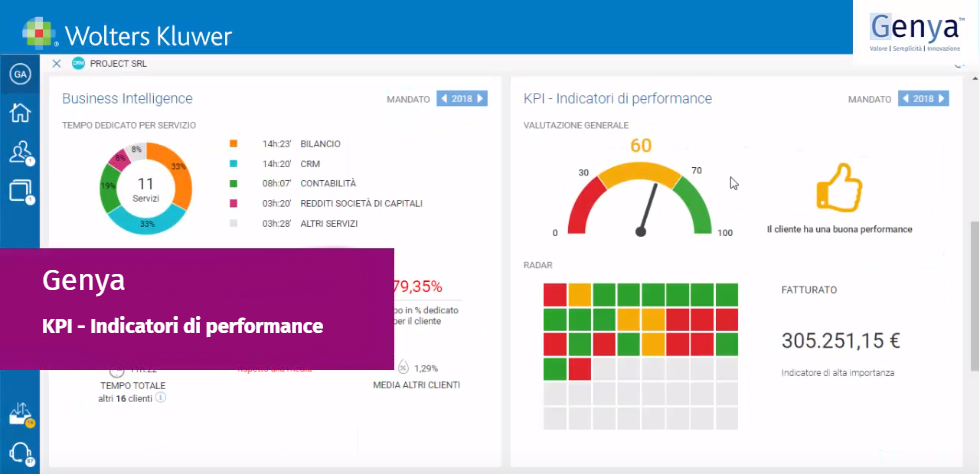This screenshot has height=474, width=980.
Task: Click the Indicatore di alta importanza text
Action: [x=838, y=373]
